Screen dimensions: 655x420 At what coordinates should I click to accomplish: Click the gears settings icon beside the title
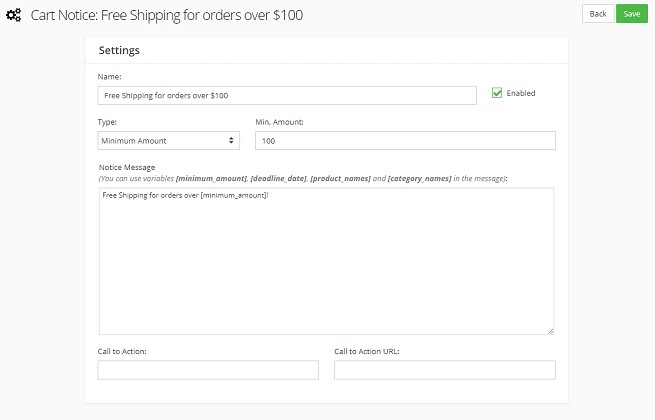pos(13,15)
